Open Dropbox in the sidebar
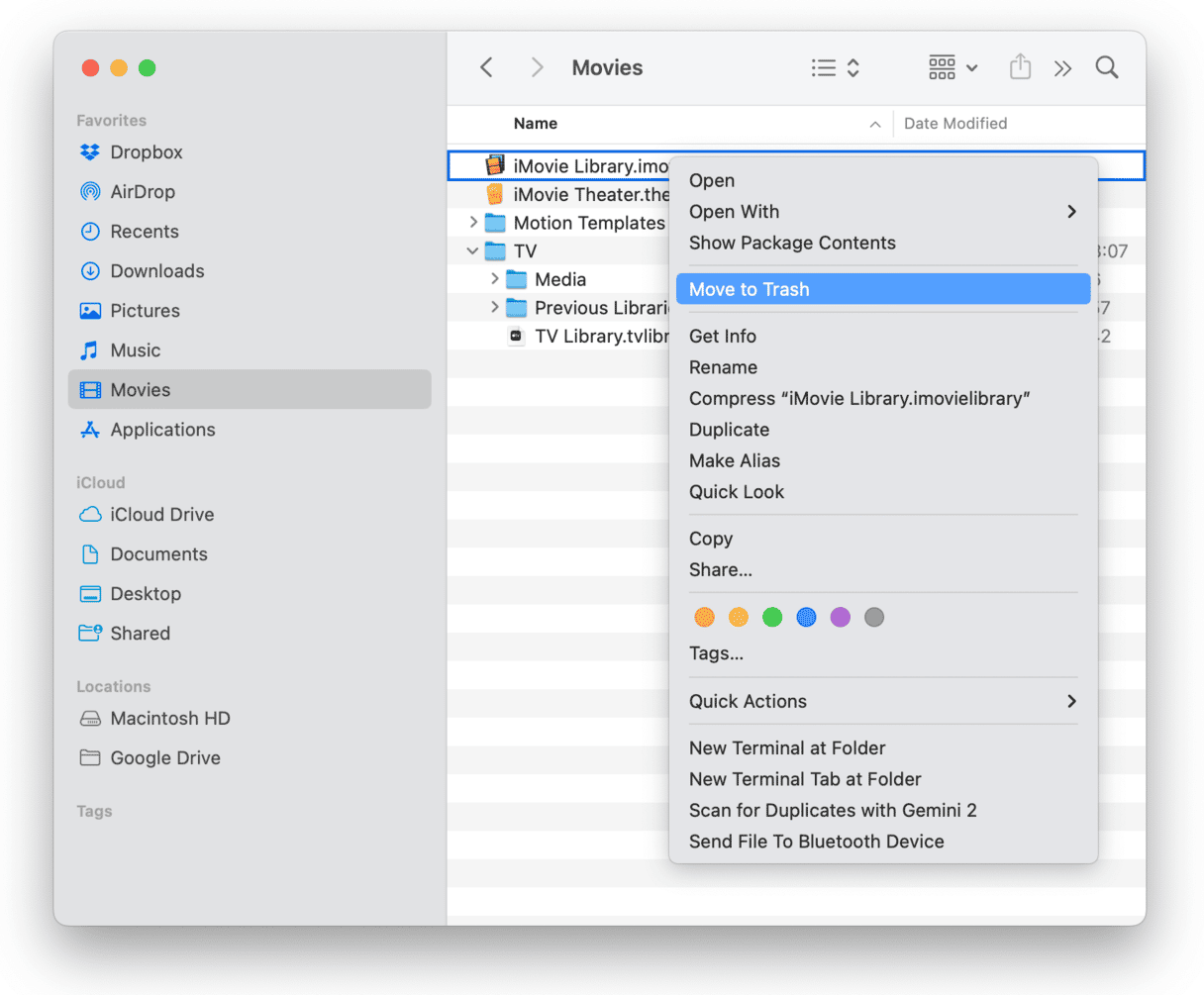This screenshot has height=995, width=1204. [x=146, y=152]
